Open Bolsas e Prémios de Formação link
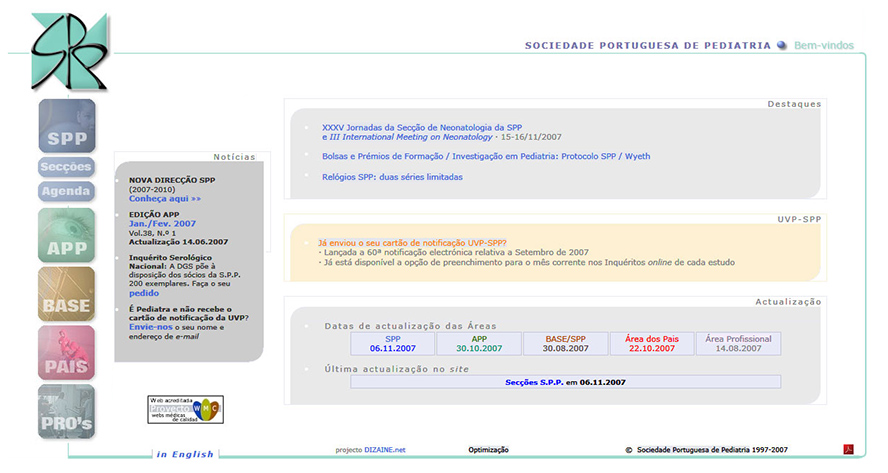 pyautogui.click(x=486, y=156)
